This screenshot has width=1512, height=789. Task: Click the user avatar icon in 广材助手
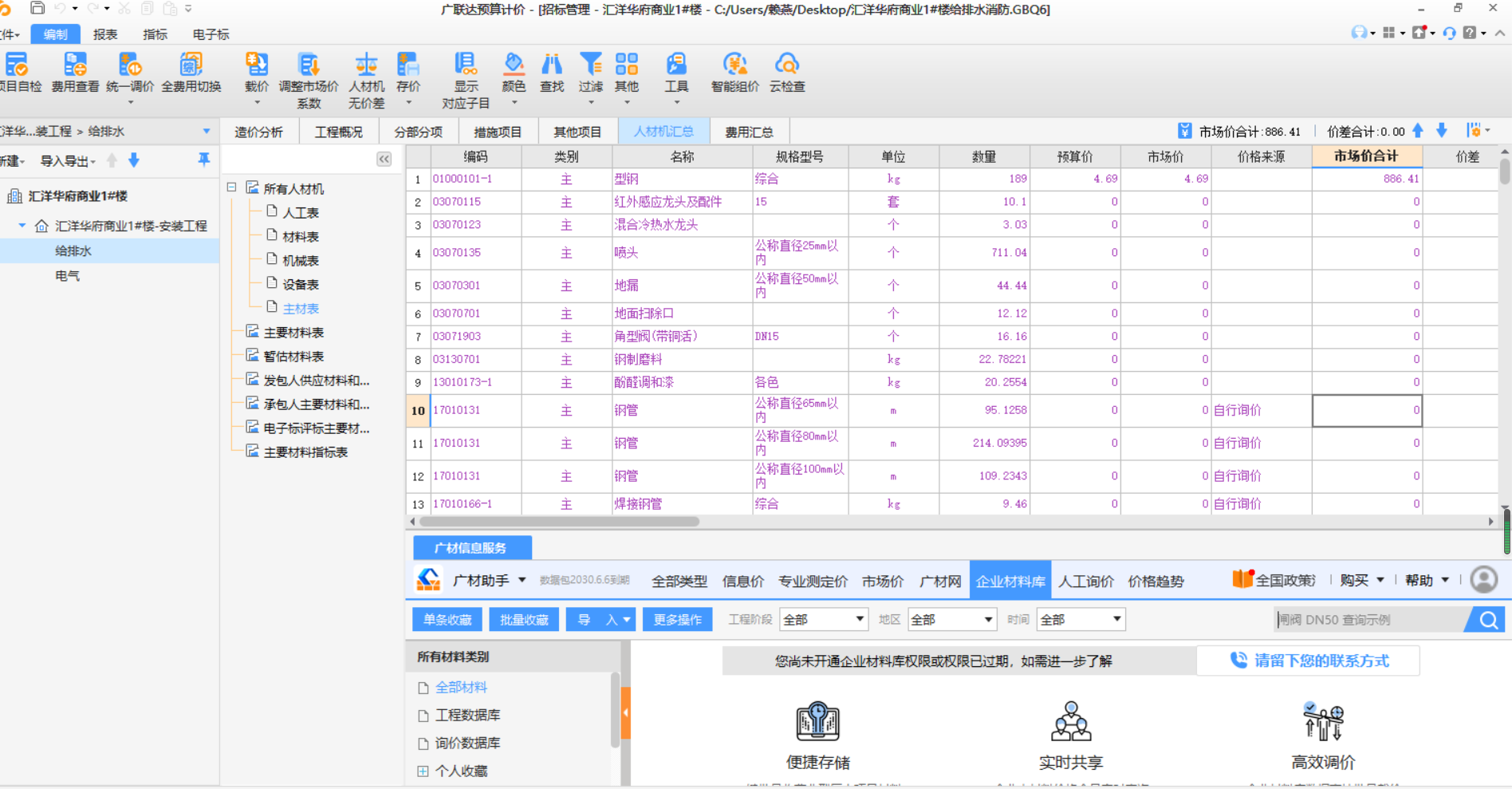point(1484,580)
